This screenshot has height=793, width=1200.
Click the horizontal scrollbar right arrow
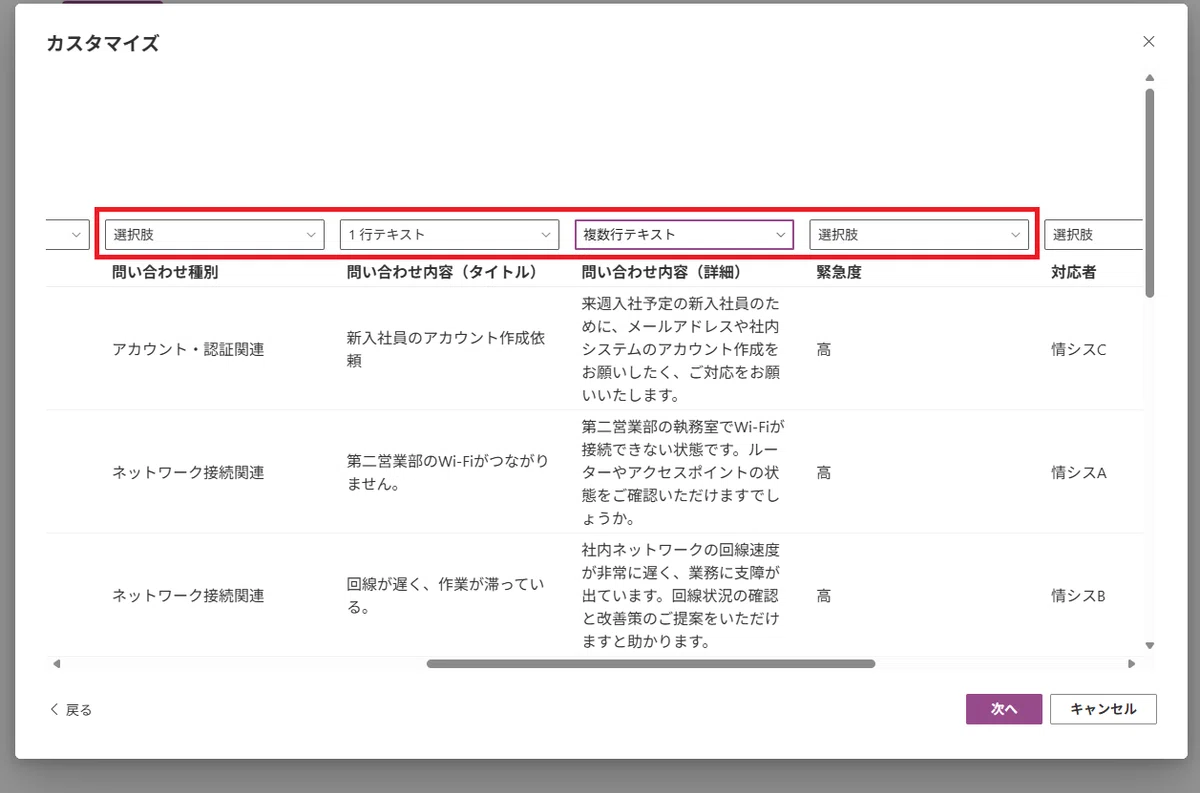pos(1132,663)
